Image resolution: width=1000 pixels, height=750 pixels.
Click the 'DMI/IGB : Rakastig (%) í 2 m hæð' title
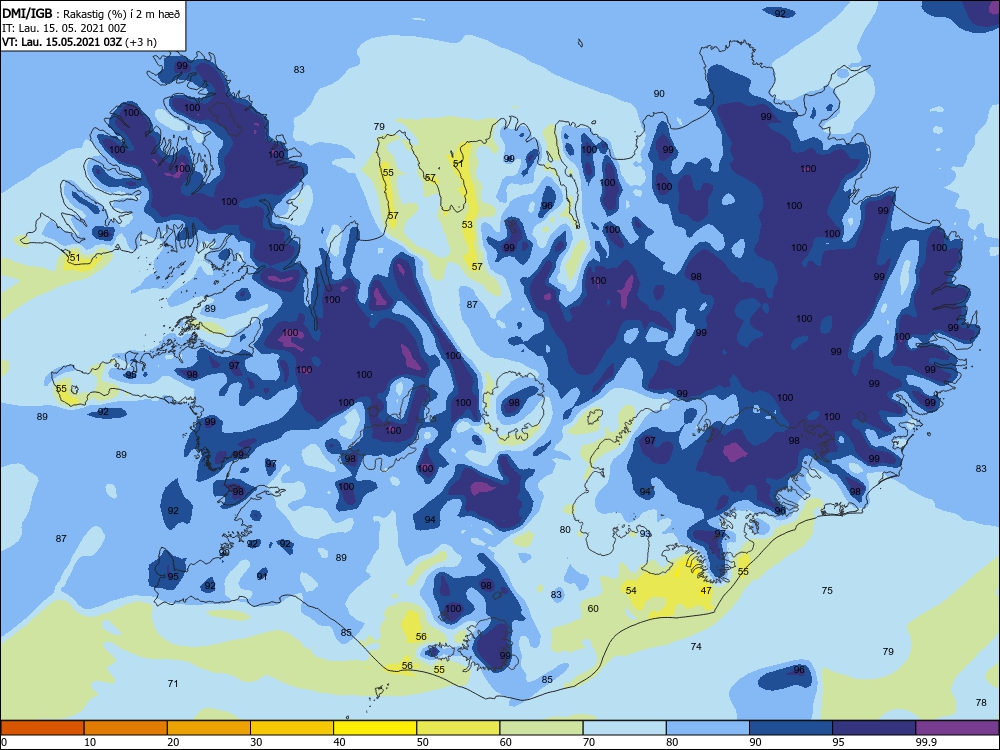[x=91, y=13]
